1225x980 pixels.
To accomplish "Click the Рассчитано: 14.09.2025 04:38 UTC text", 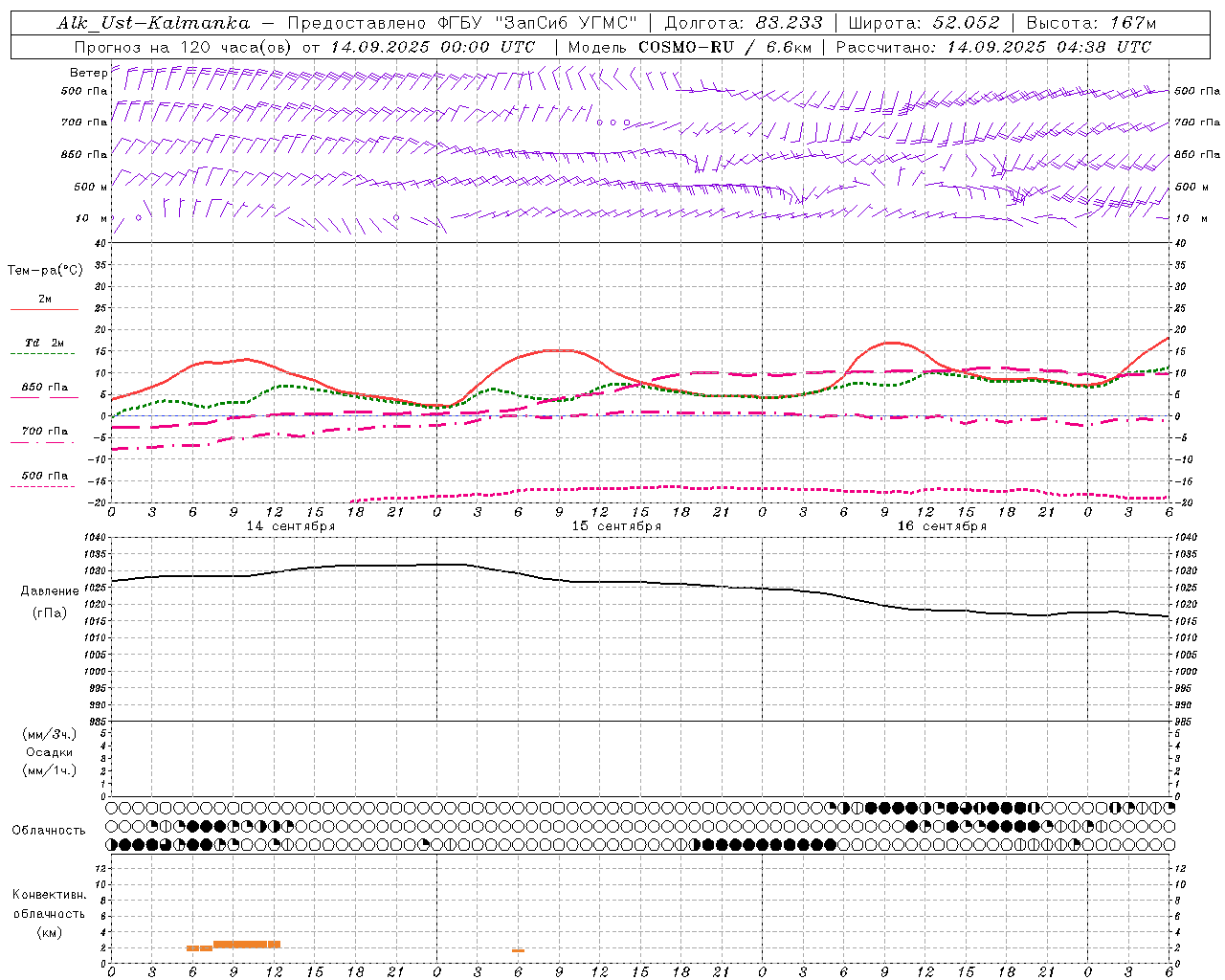I will [x=993, y=47].
